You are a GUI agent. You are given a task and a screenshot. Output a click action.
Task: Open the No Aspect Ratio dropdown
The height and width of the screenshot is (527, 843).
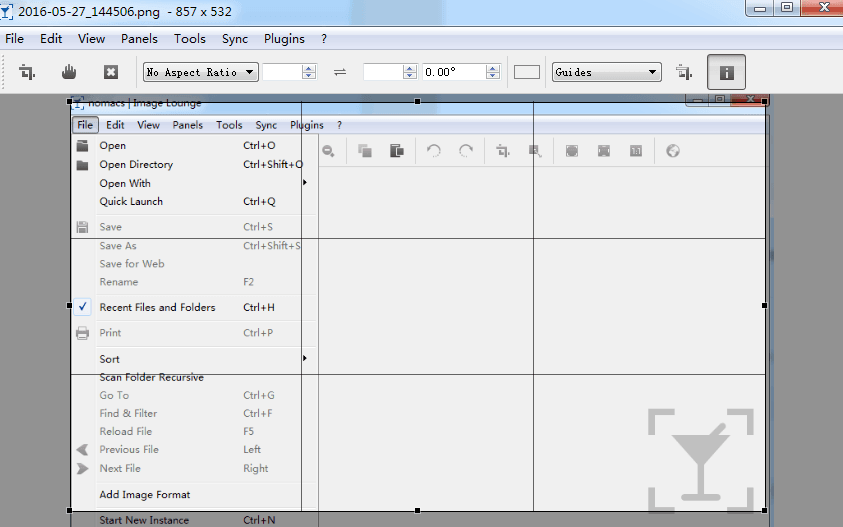201,72
